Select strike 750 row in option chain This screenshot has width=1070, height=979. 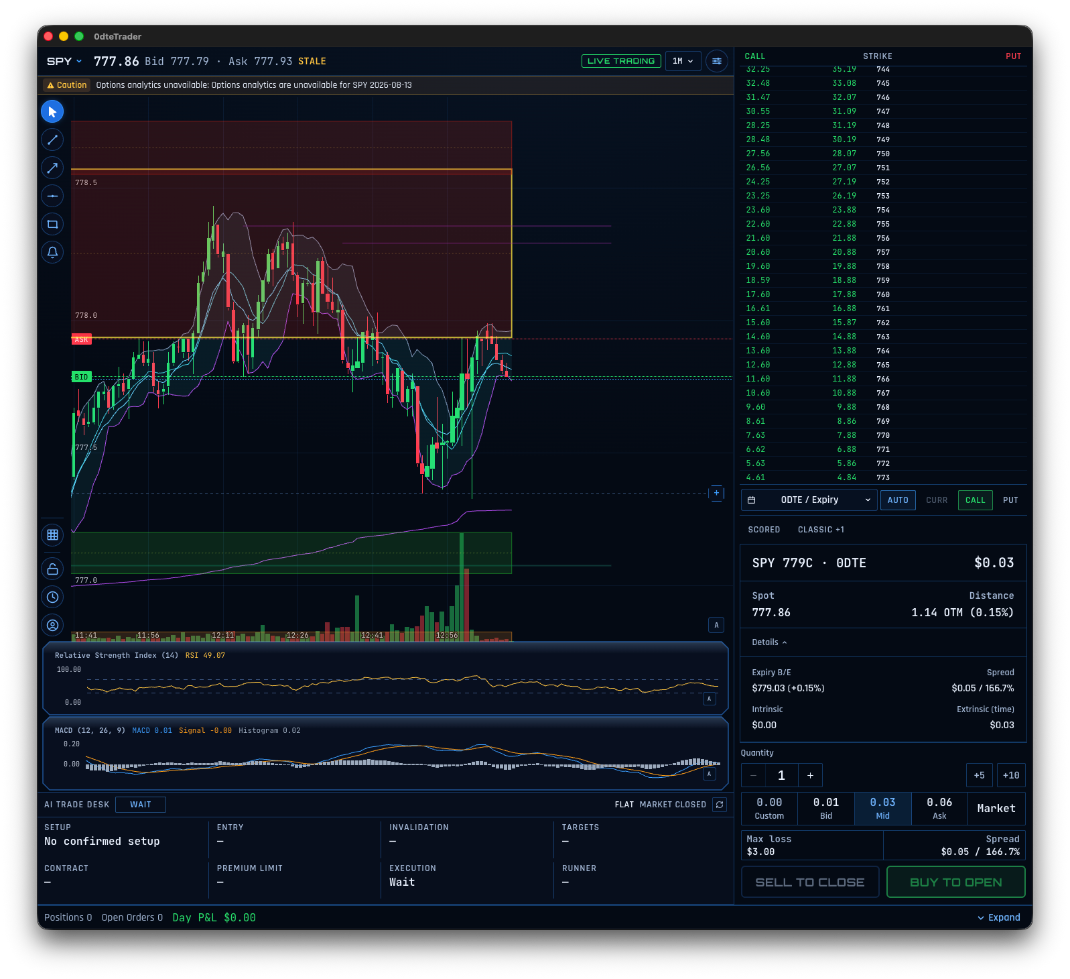tap(884, 154)
